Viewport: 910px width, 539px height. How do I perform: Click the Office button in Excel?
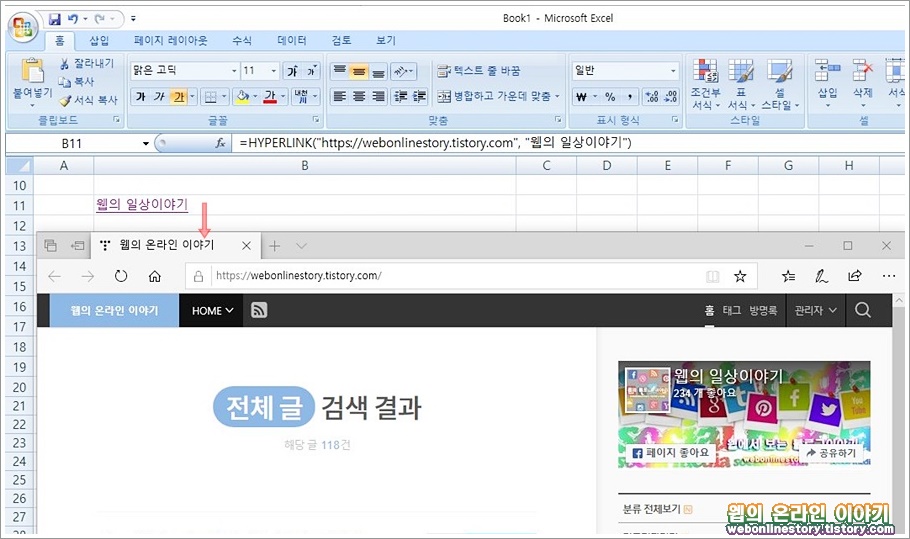point(23,27)
